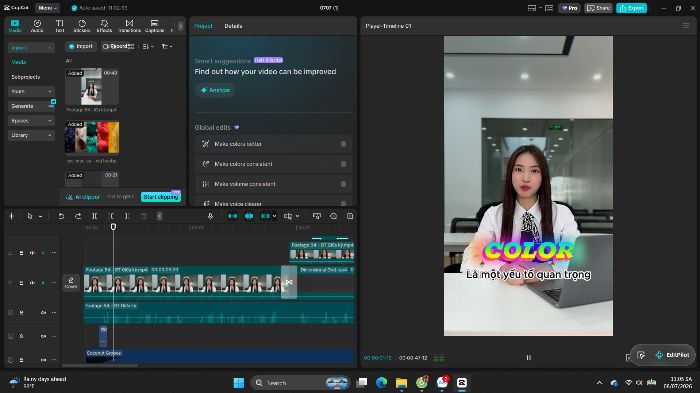The width and height of the screenshot is (700, 393).
Task: Mute the Footage audio track
Action: click(43, 313)
